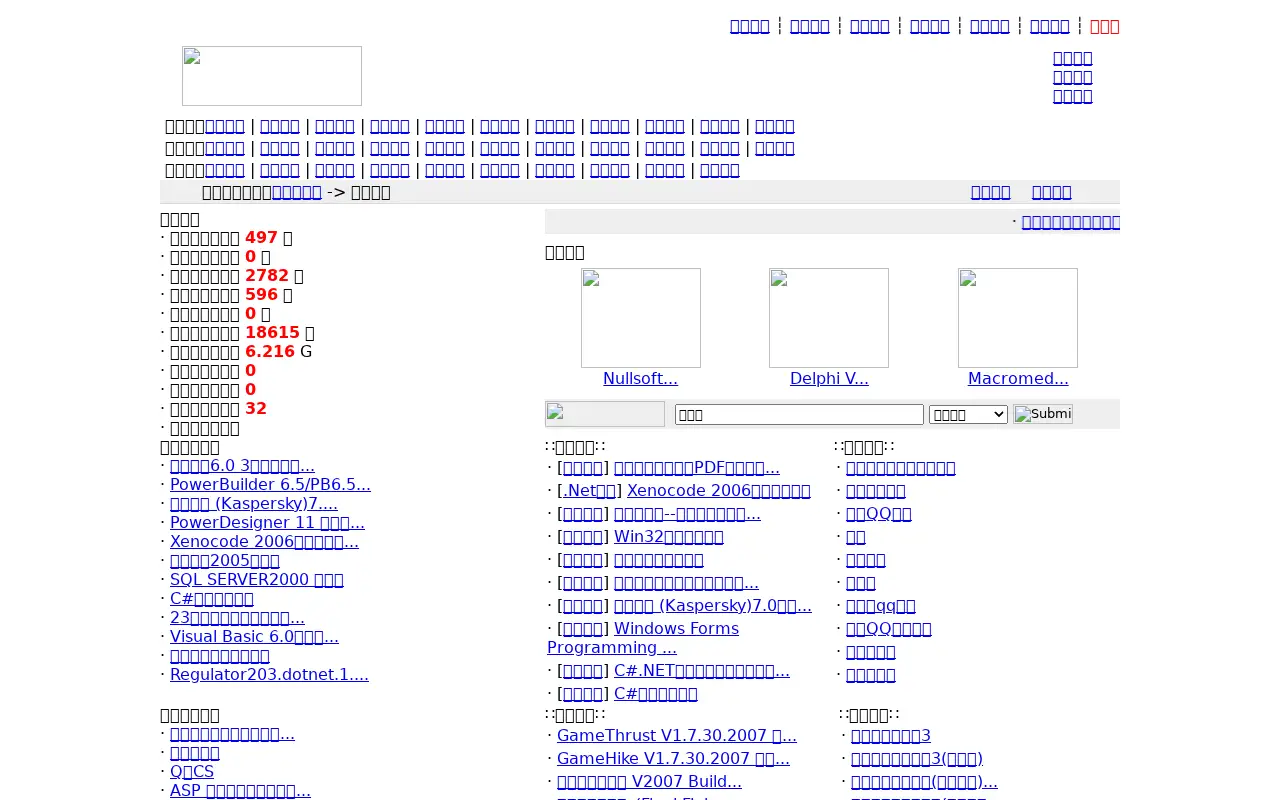The image size is (1280, 800).
Task: Click the red statistic 32
Action: (256, 408)
